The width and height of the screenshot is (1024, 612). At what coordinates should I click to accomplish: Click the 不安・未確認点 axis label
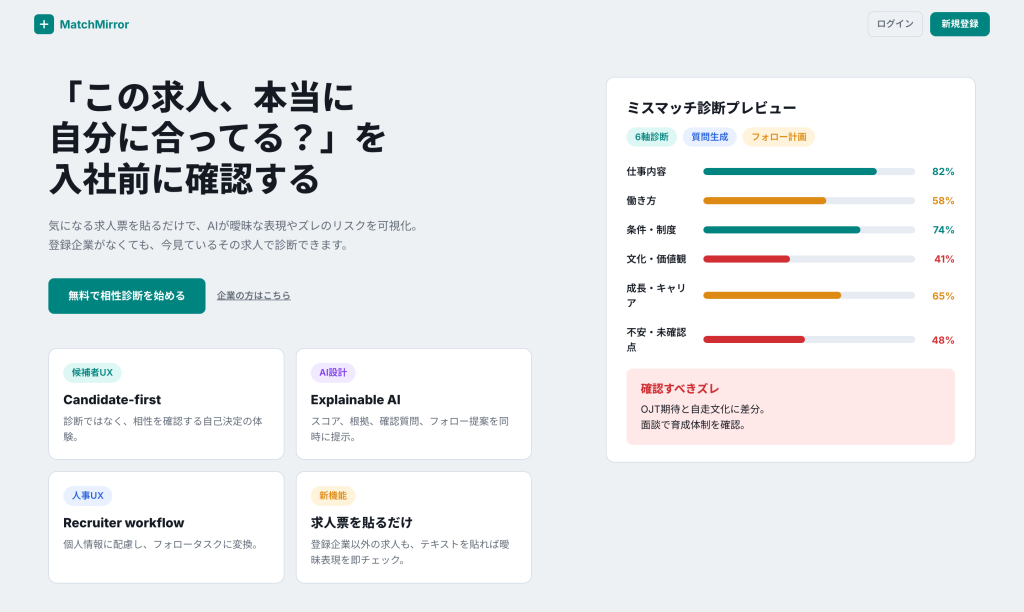656,340
